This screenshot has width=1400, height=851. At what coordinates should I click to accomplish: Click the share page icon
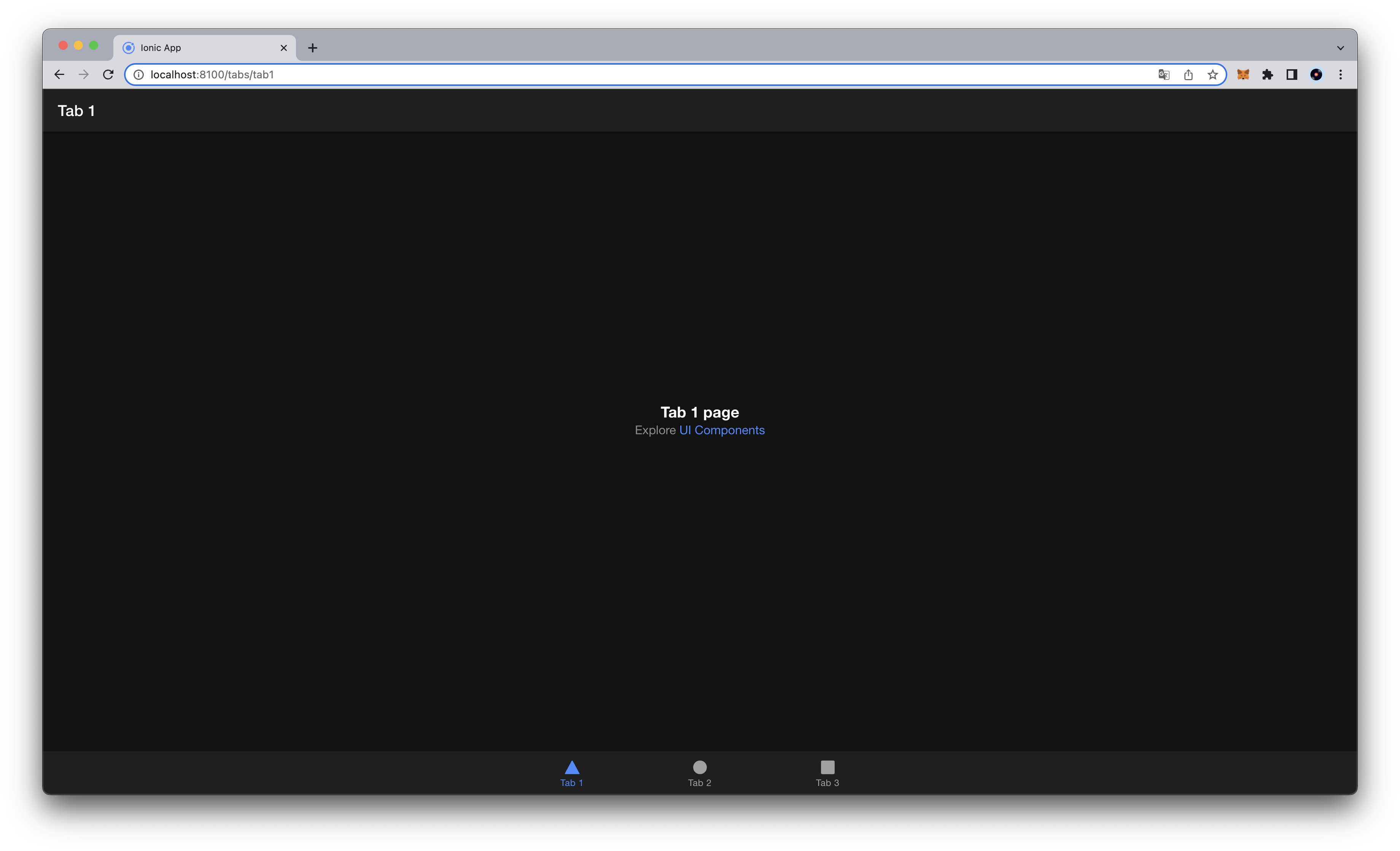pos(1188,75)
